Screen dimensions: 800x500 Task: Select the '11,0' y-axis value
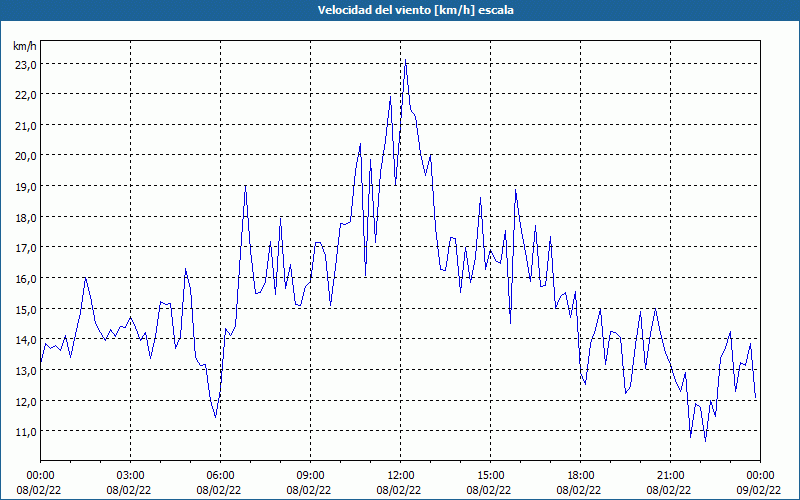26,432
